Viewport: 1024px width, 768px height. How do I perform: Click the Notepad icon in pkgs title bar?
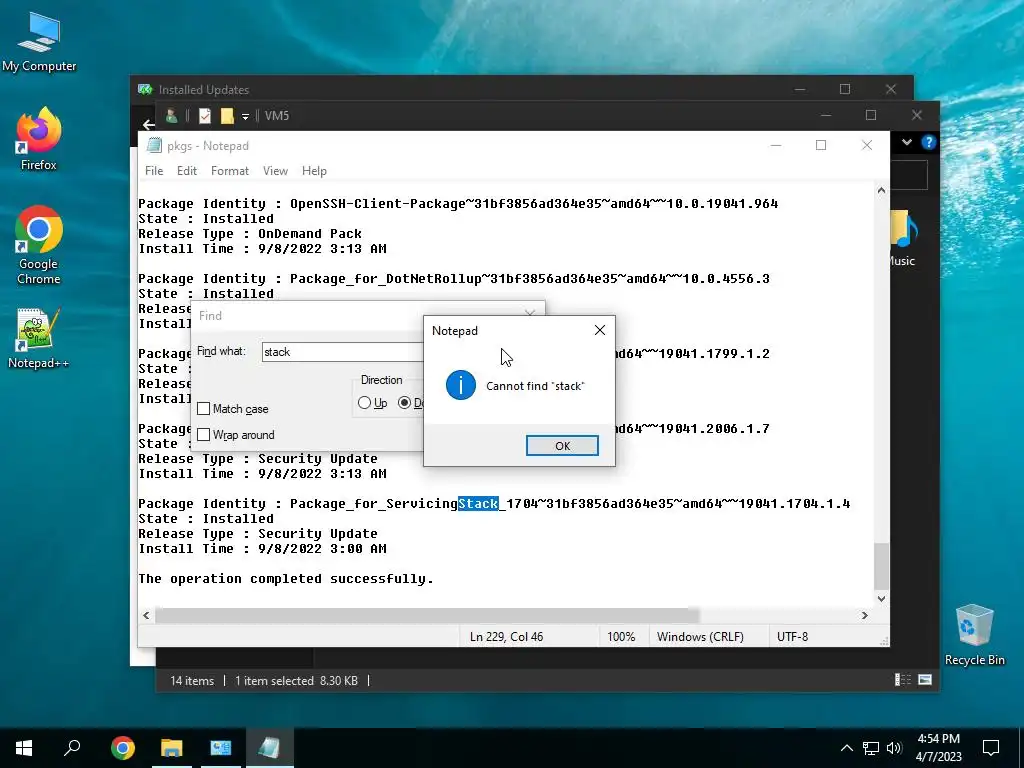(x=154, y=145)
